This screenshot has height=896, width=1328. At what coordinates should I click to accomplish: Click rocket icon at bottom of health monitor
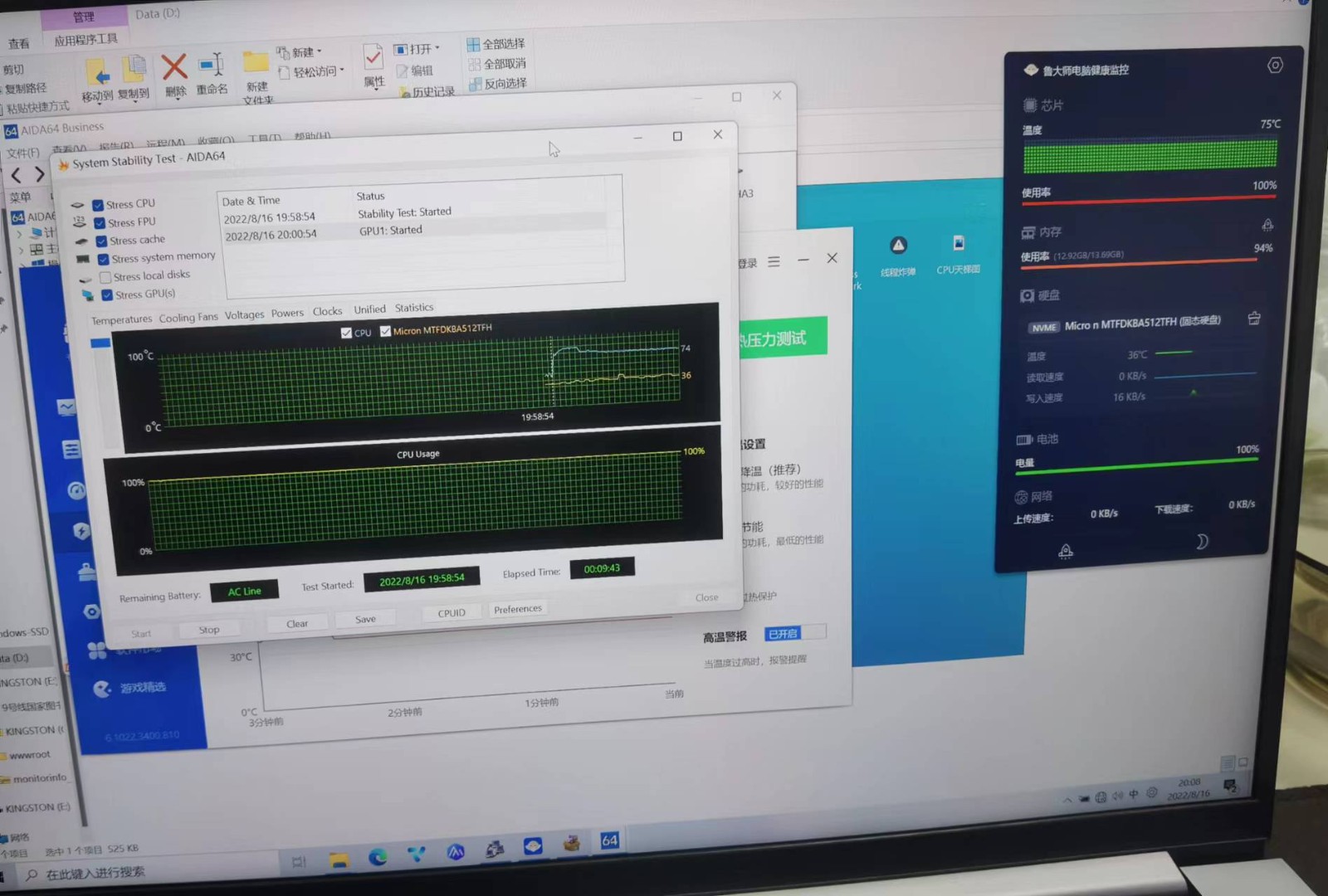point(1066,551)
